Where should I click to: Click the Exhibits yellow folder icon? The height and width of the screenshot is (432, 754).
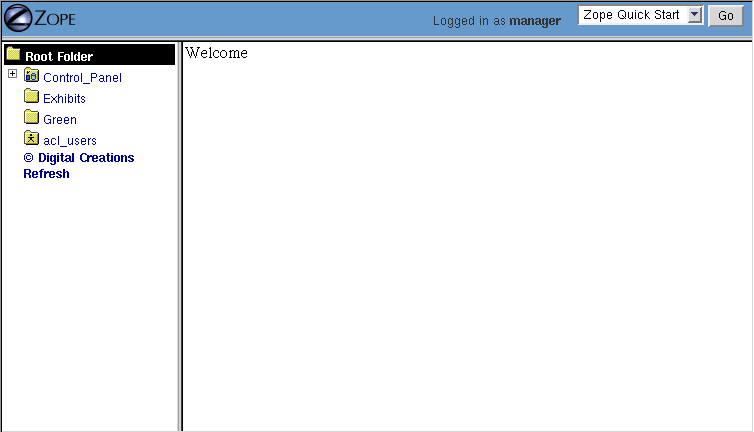31,97
